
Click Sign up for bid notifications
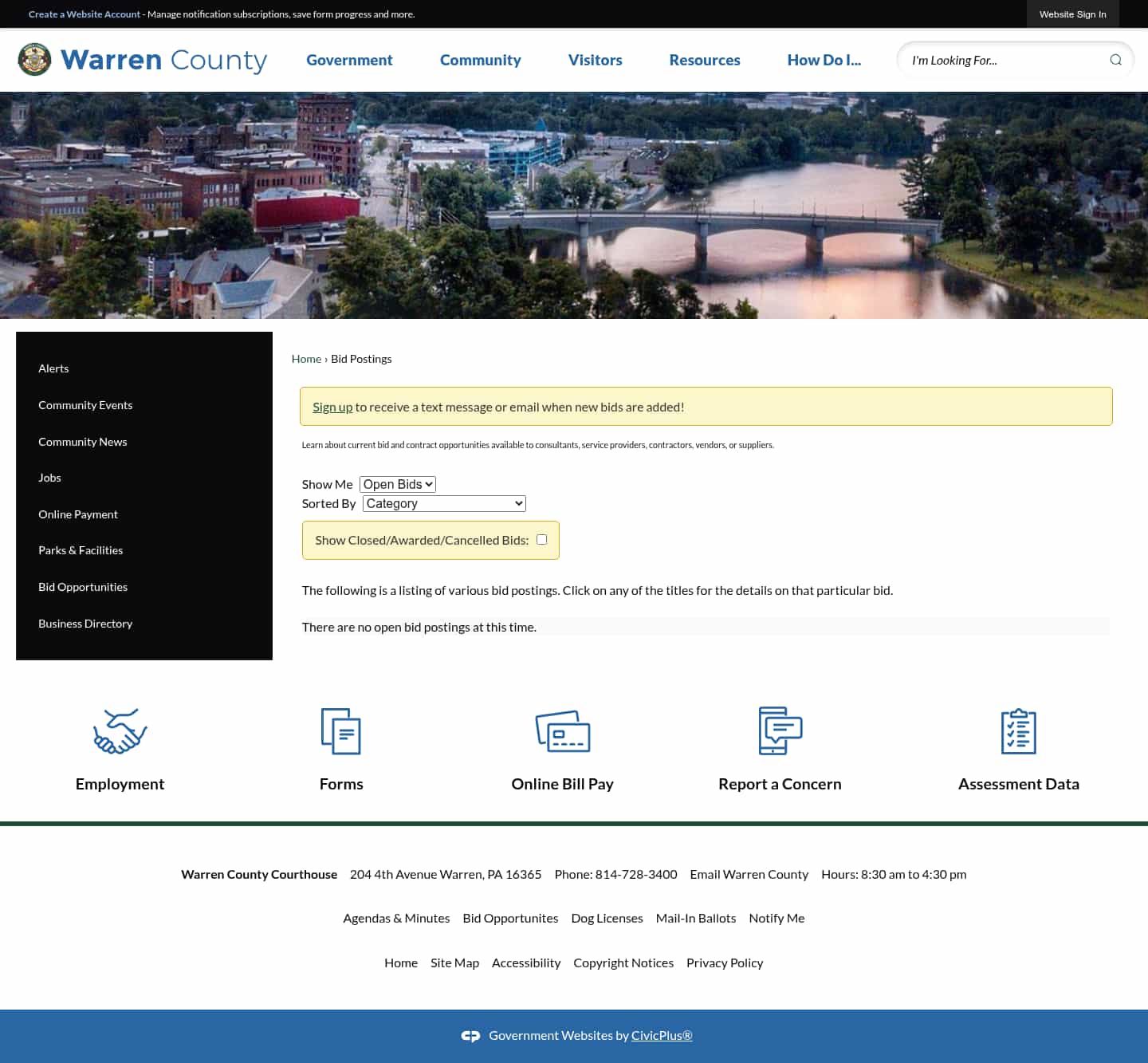coord(332,406)
